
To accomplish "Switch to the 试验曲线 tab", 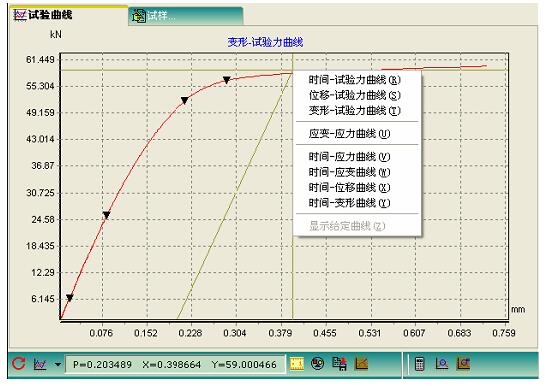I will coord(43,15).
